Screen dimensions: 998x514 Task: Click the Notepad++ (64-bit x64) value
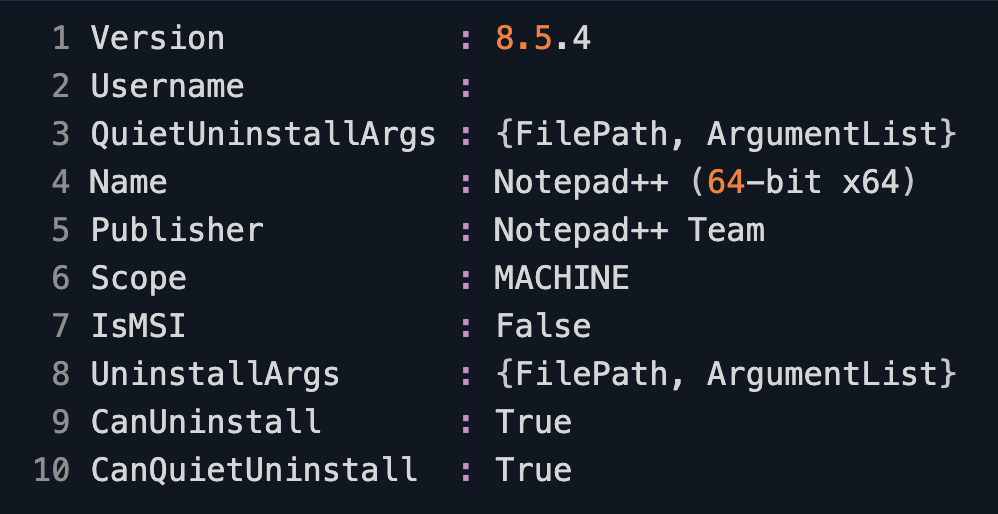[704, 183]
